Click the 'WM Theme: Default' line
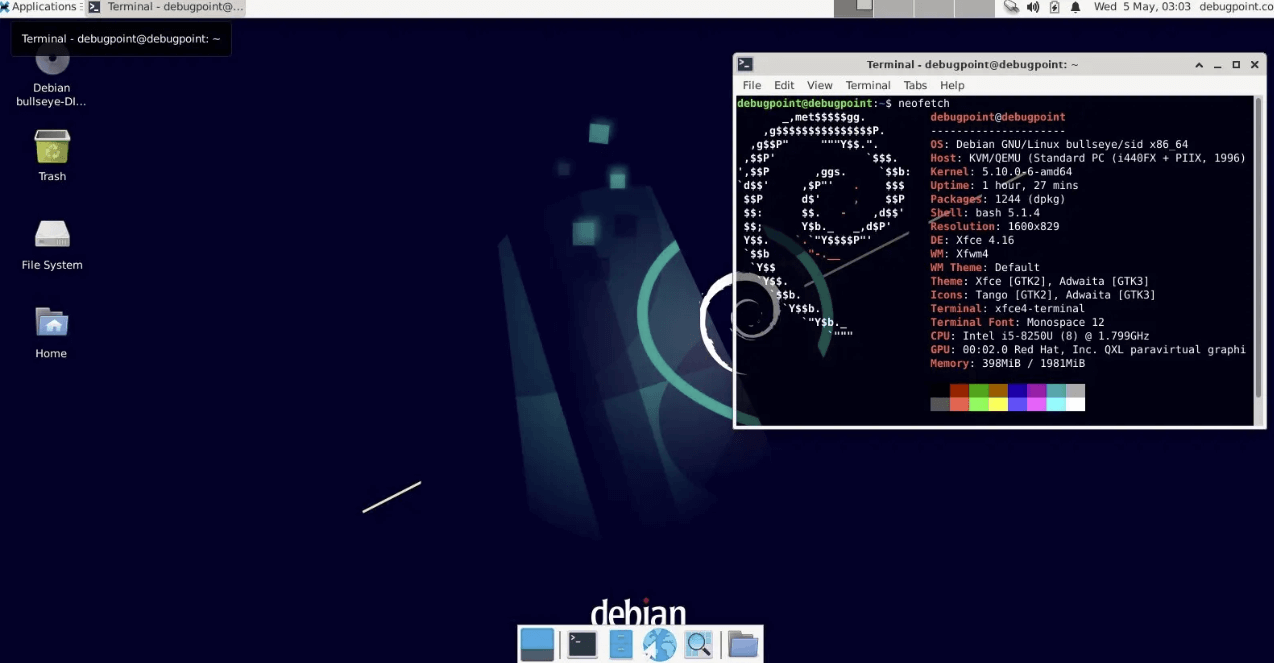1274x663 pixels. pyautogui.click(x=985, y=267)
